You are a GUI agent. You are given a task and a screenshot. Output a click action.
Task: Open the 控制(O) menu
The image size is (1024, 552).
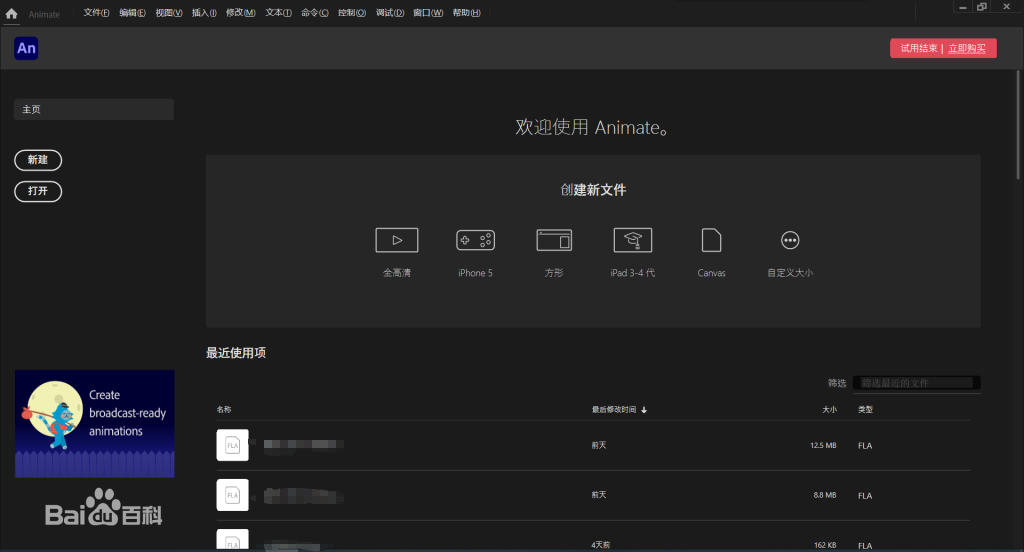tap(351, 13)
